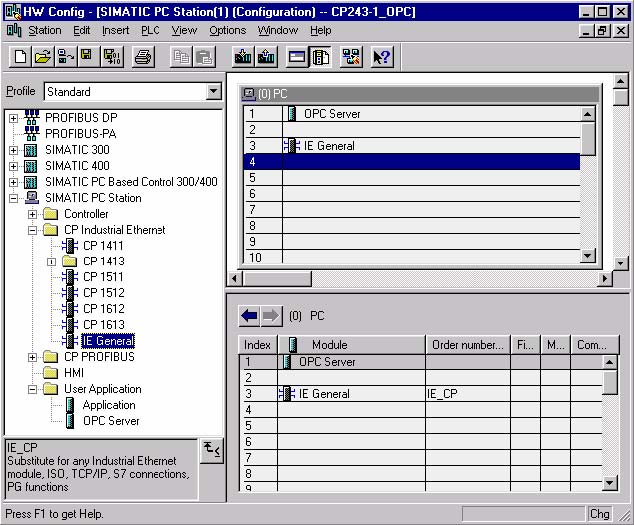
Task: Select Application under User Application
Action: (109, 405)
